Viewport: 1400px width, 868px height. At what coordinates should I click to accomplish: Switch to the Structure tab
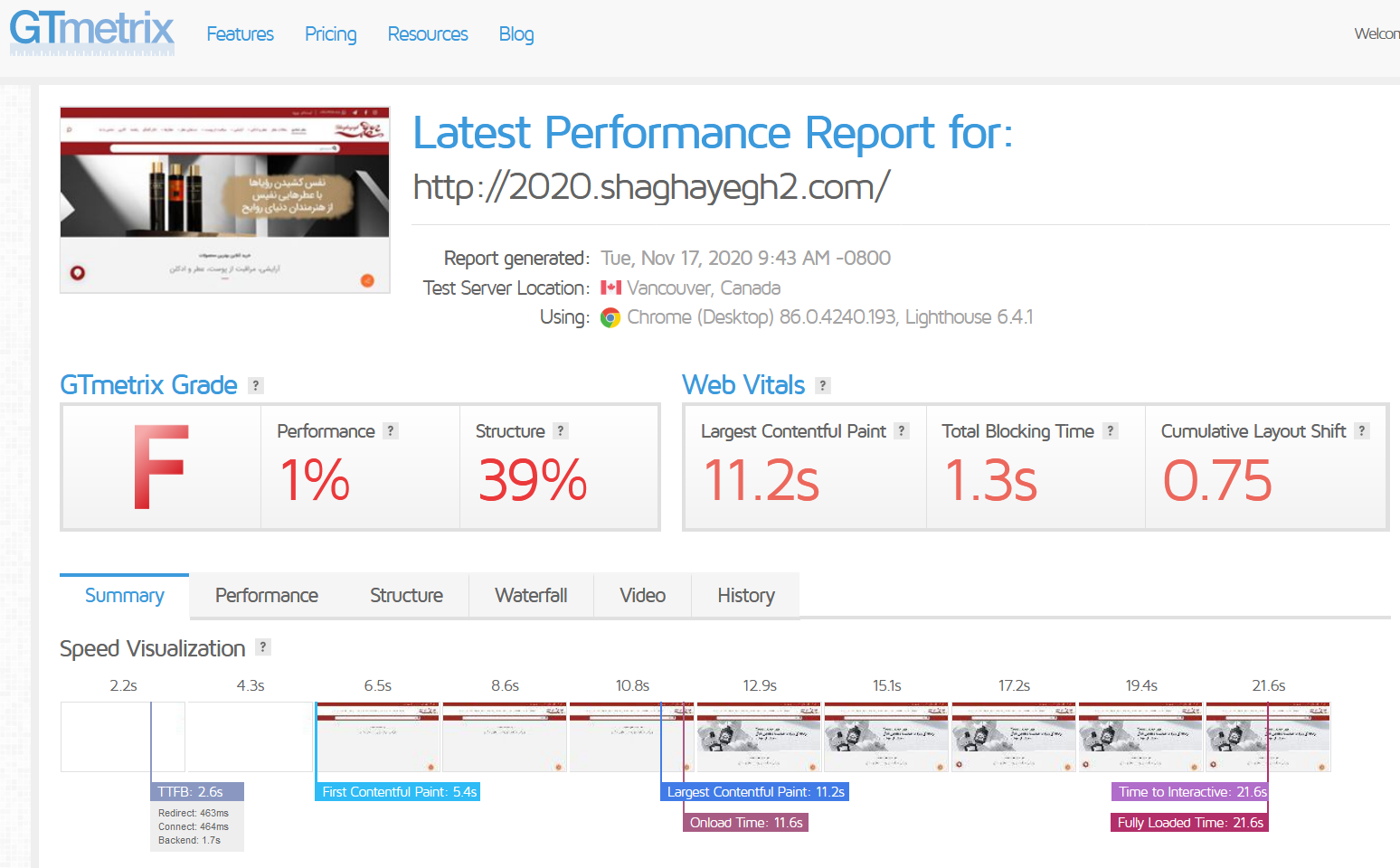[x=406, y=595]
